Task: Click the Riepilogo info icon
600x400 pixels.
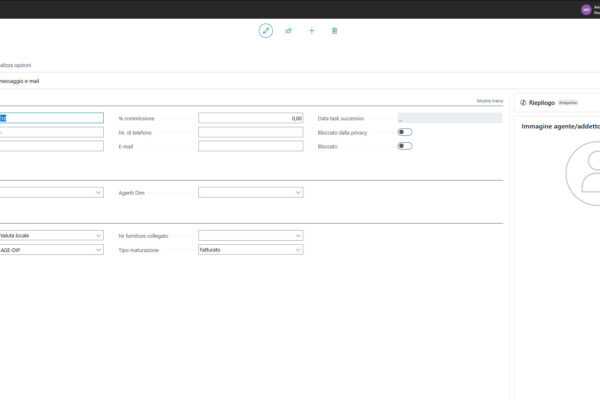Action: click(523, 102)
